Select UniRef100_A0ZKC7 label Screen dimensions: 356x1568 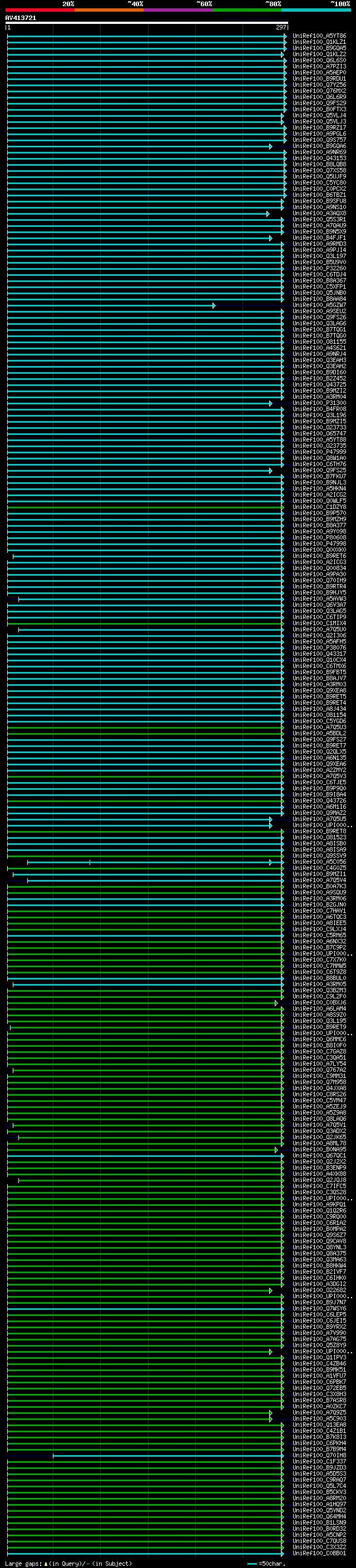coord(319,1407)
